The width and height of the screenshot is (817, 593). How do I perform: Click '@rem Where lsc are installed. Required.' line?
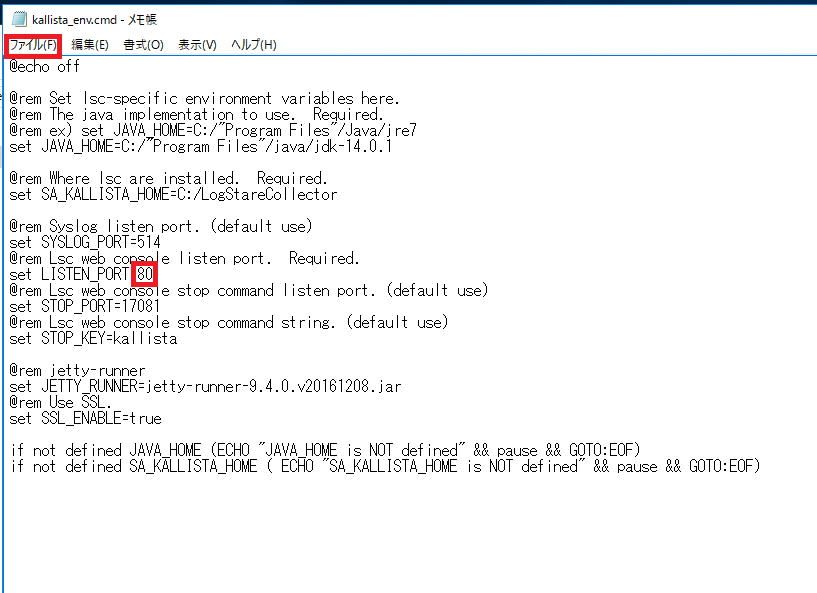tap(169, 178)
